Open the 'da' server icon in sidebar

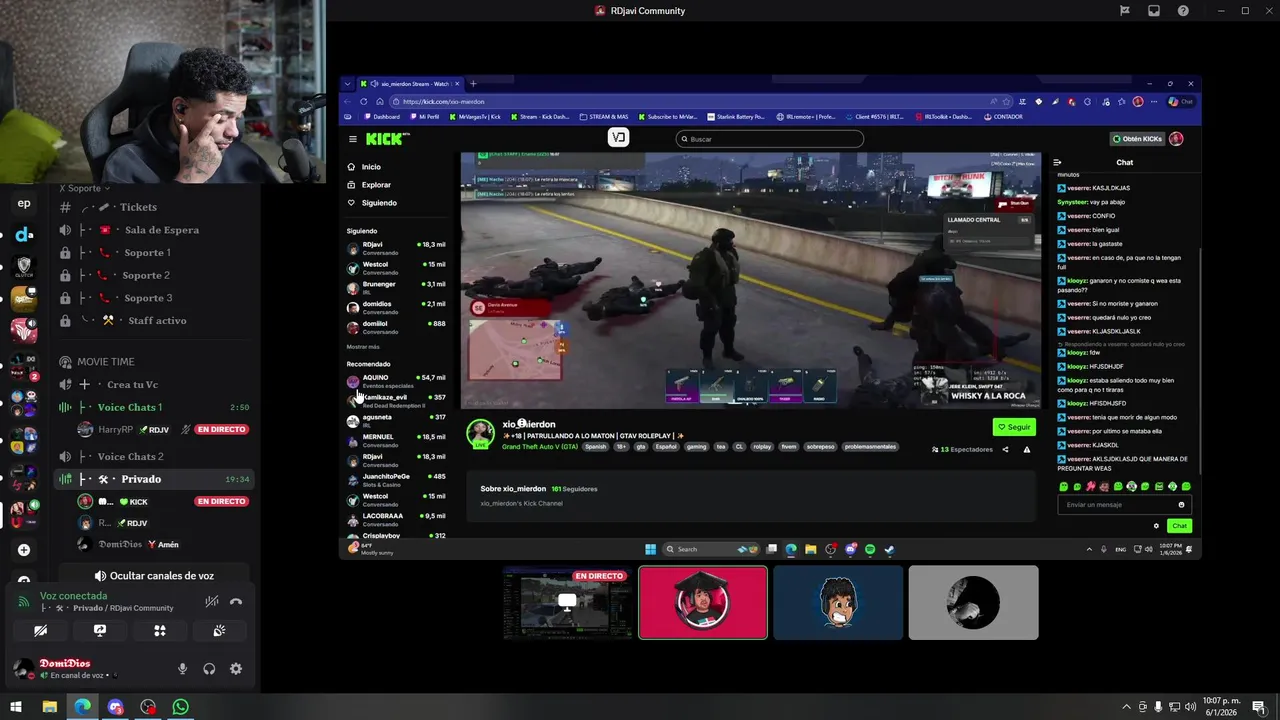24,235
